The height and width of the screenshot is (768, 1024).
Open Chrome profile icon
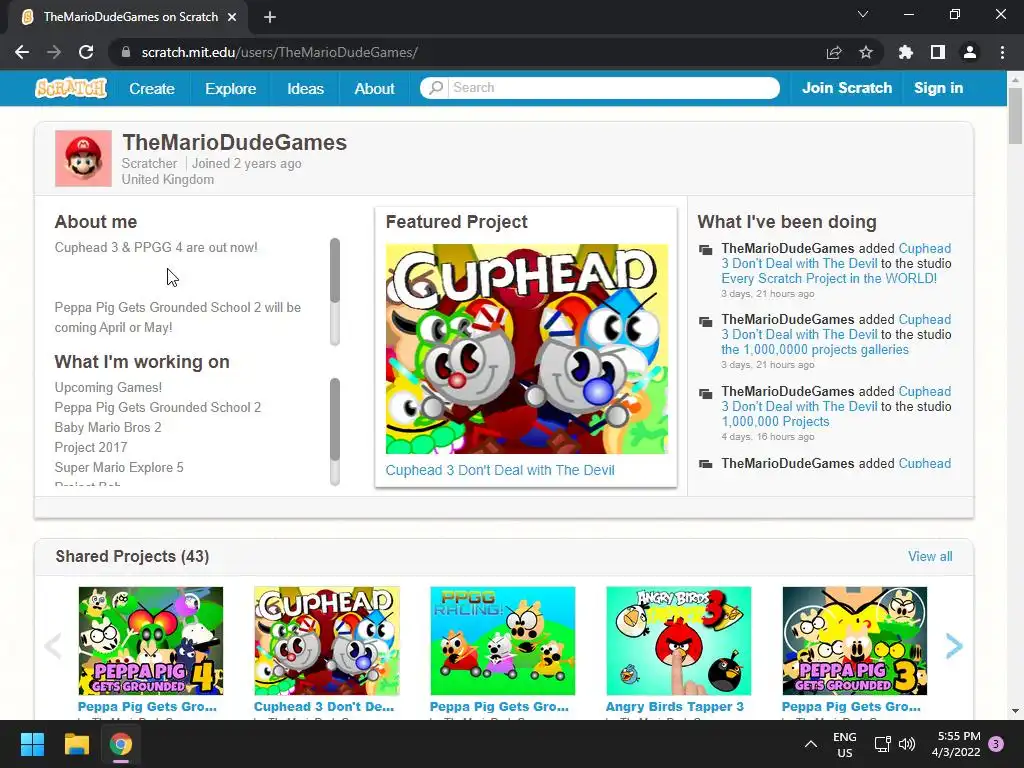(970, 52)
